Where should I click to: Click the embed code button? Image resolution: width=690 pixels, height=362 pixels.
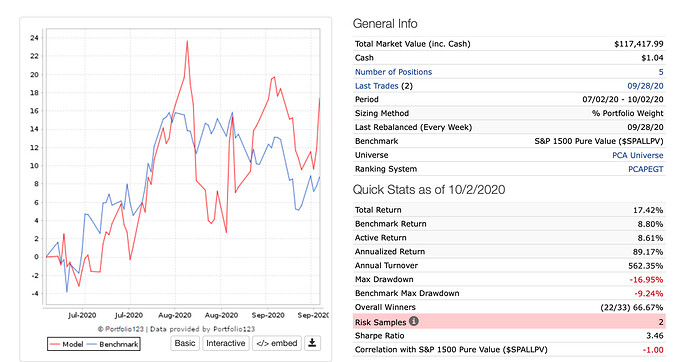(277, 343)
